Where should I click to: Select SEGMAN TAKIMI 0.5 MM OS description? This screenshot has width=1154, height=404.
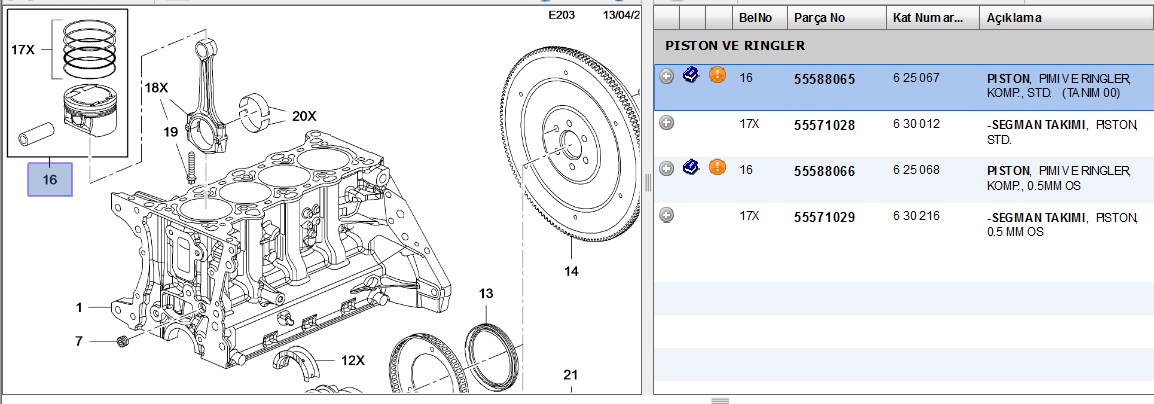click(x=1063, y=224)
